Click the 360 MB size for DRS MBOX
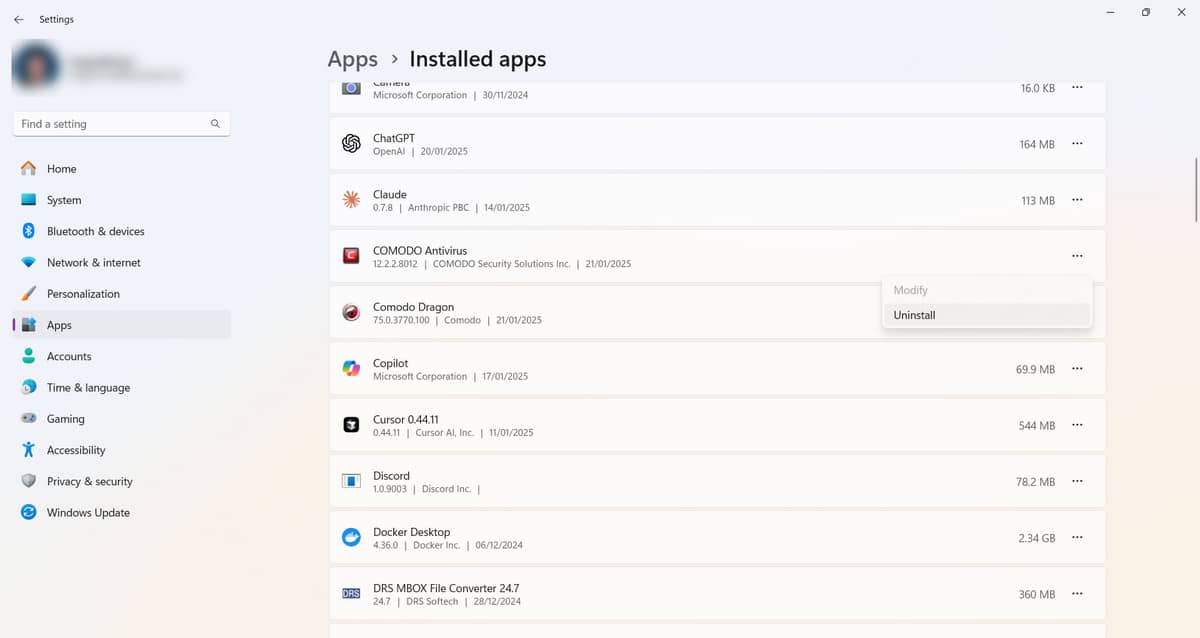 (1037, 594)
